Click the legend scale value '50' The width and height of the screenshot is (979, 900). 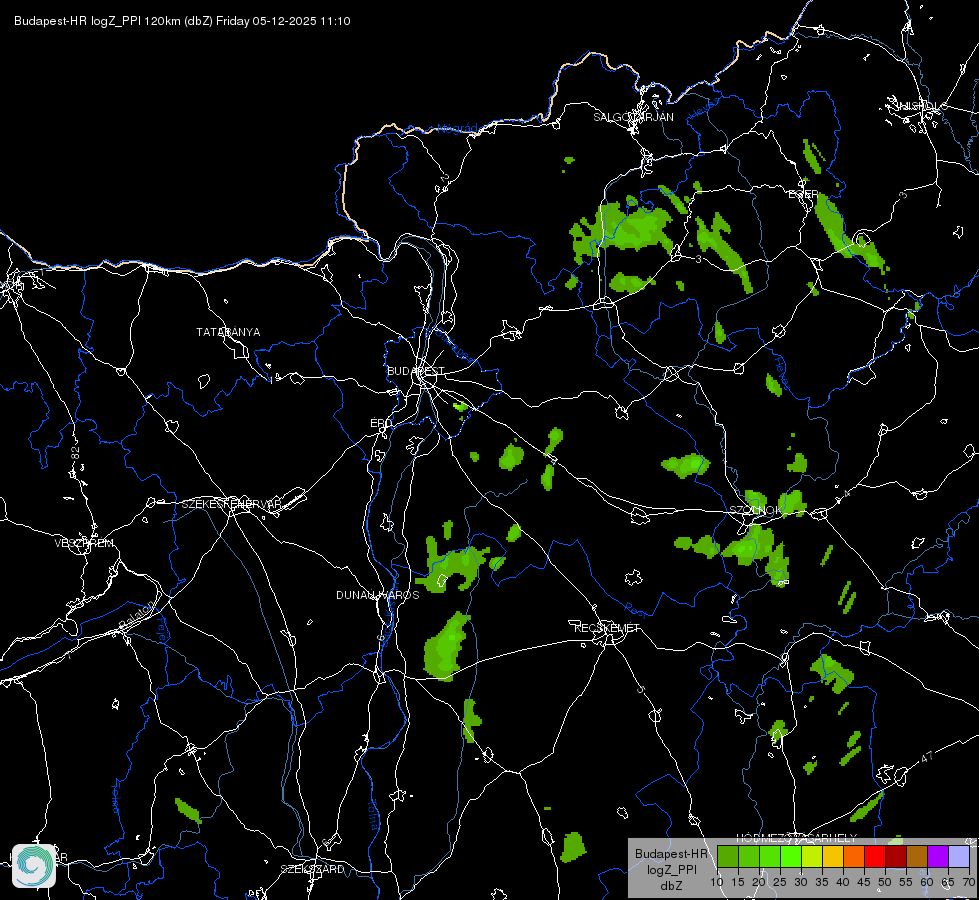coord(885,882)
